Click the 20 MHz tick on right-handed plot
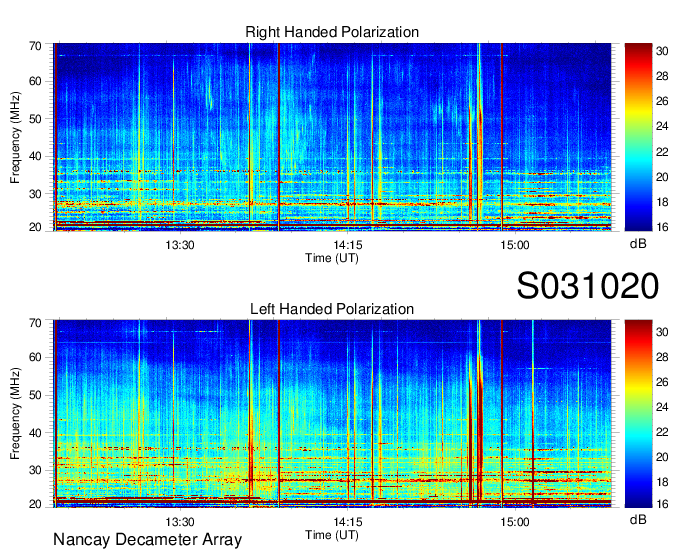Viewport: 680px width, 552px height. click(35, 227)
